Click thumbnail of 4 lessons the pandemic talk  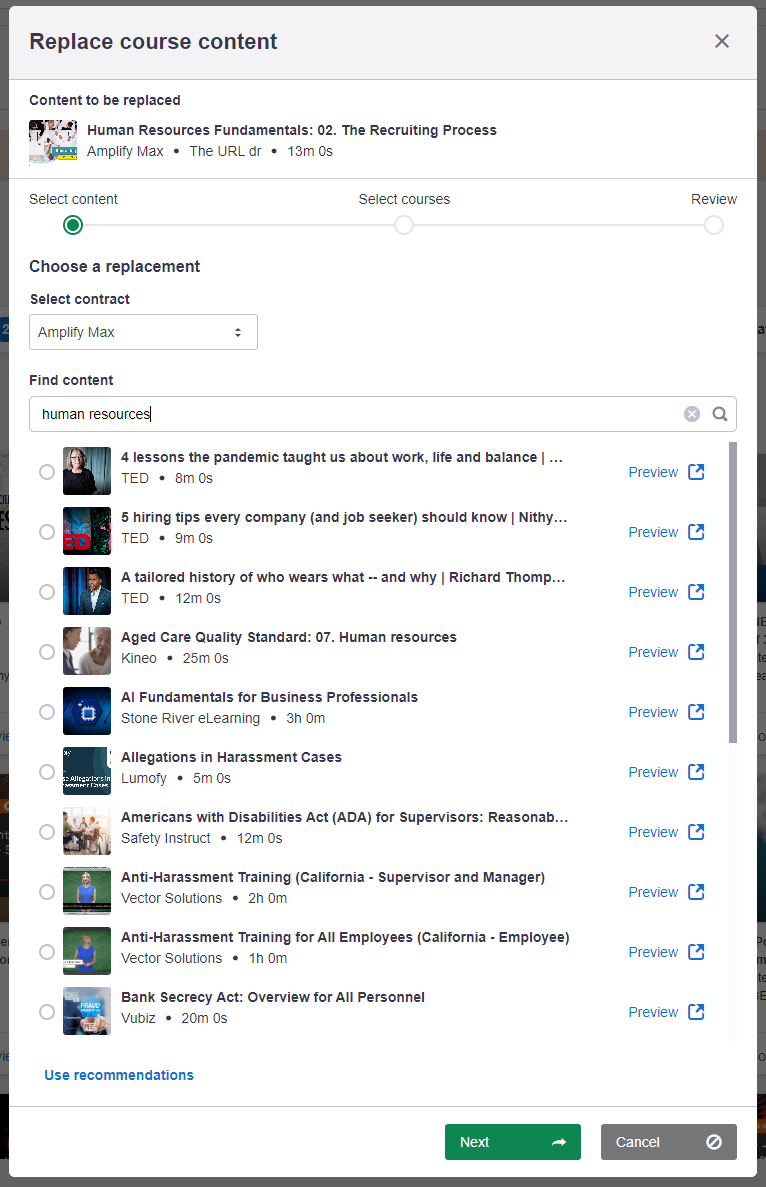click(87, 471)
